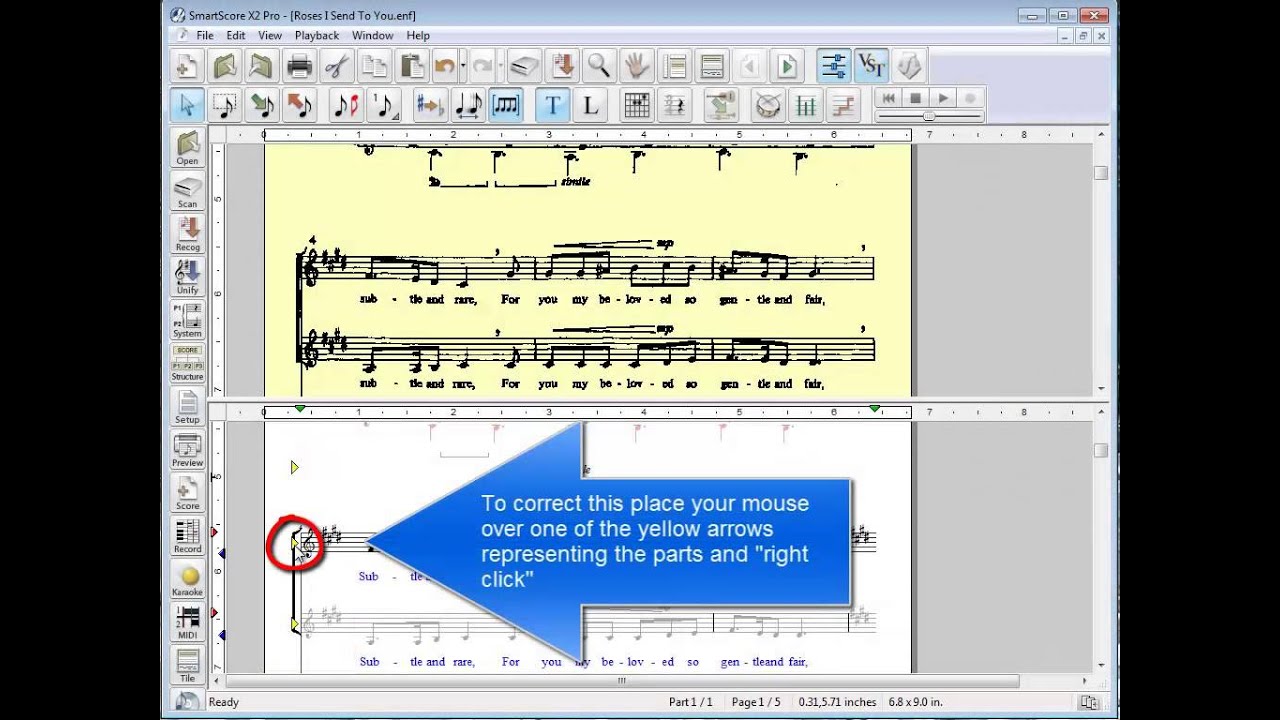Click 'Page 1 / 5' in status bar
Screen dimensions: 1280x720
coord(756,702)
